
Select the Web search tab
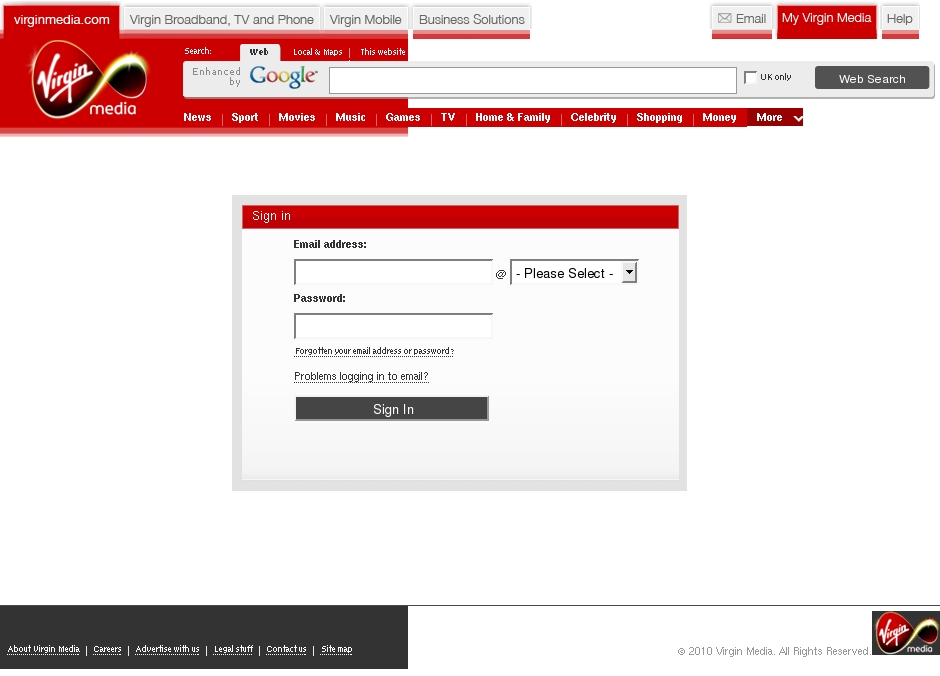point(259,52)
